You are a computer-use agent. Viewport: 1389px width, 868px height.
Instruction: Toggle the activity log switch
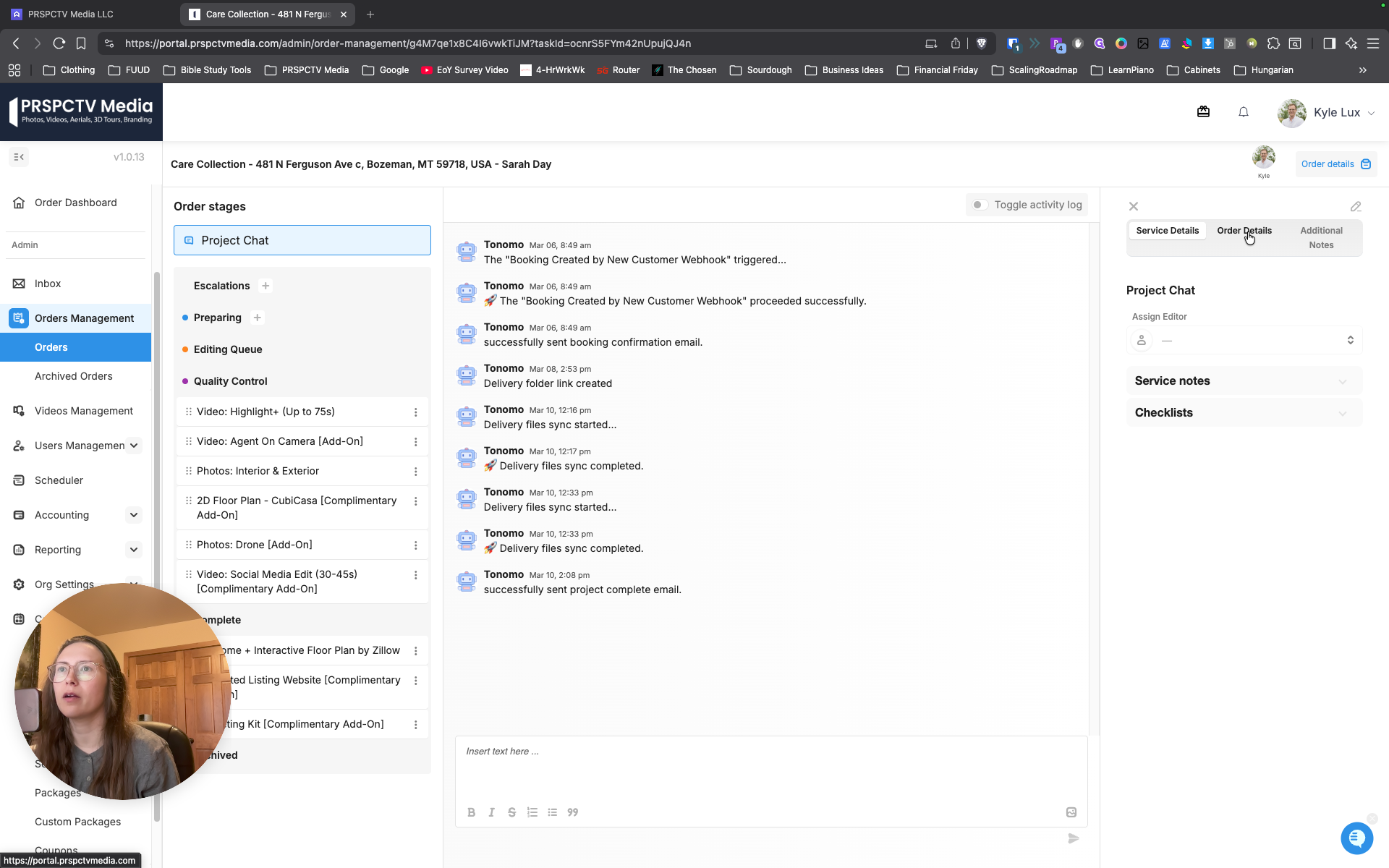[980, 205]
